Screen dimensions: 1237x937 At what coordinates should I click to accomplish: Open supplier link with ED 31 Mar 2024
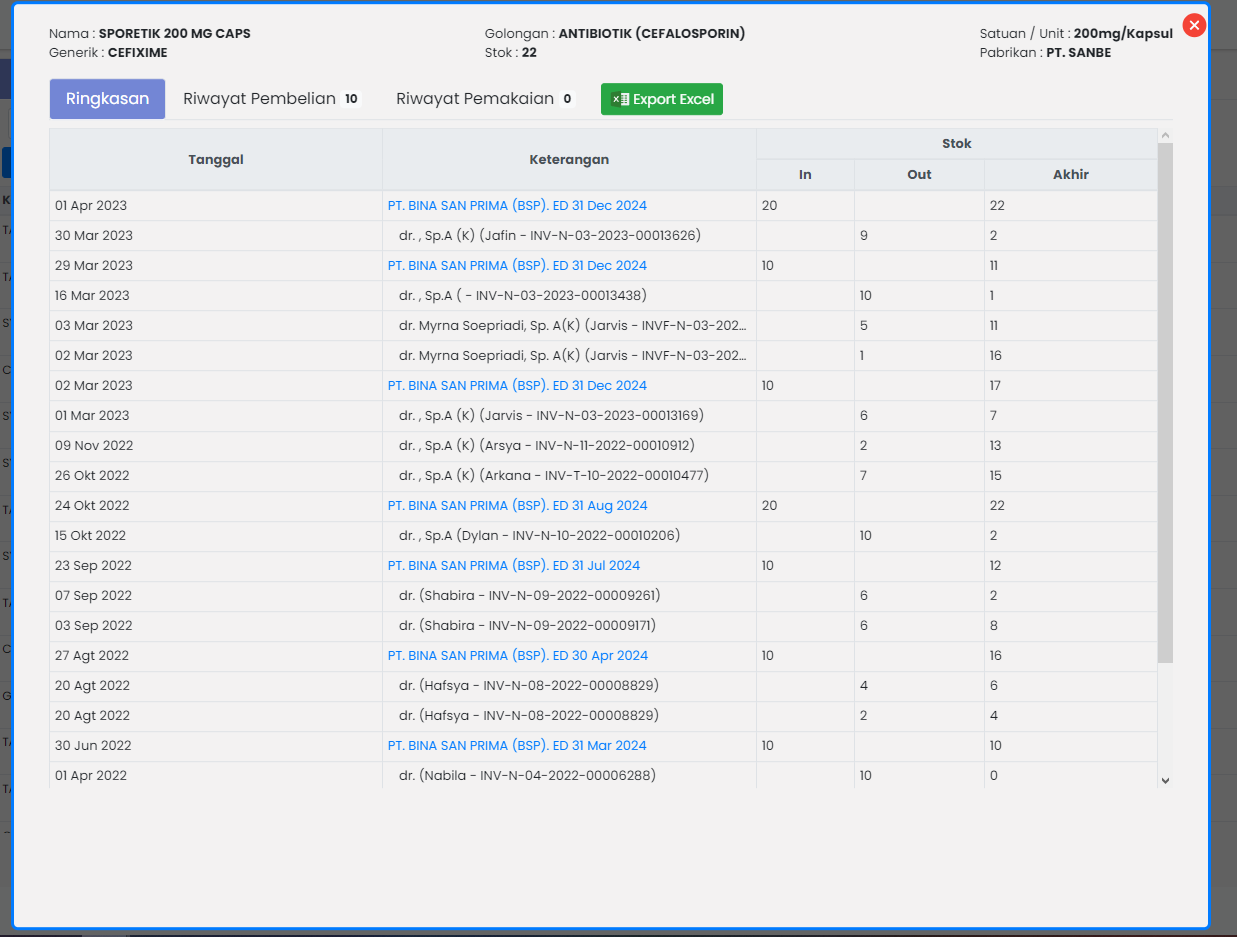(516, 746)
